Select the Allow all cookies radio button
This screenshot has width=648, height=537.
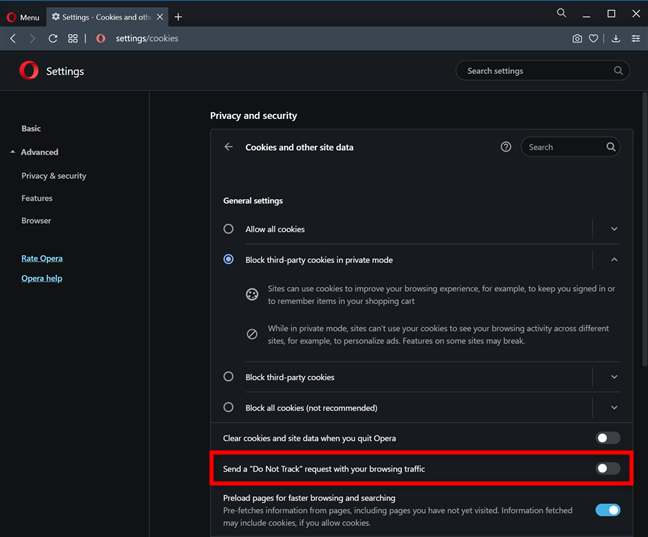pos(229,229)
